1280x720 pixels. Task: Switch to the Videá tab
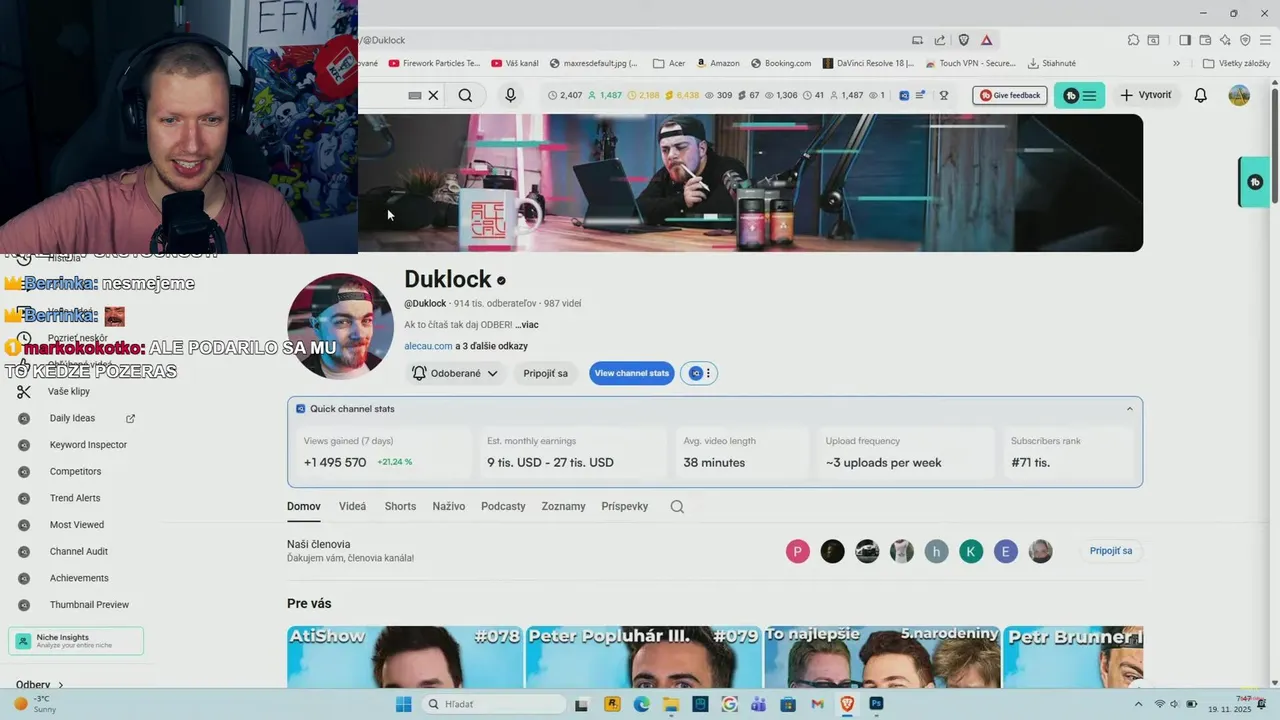pyautogui.click(x=352, y=506)
